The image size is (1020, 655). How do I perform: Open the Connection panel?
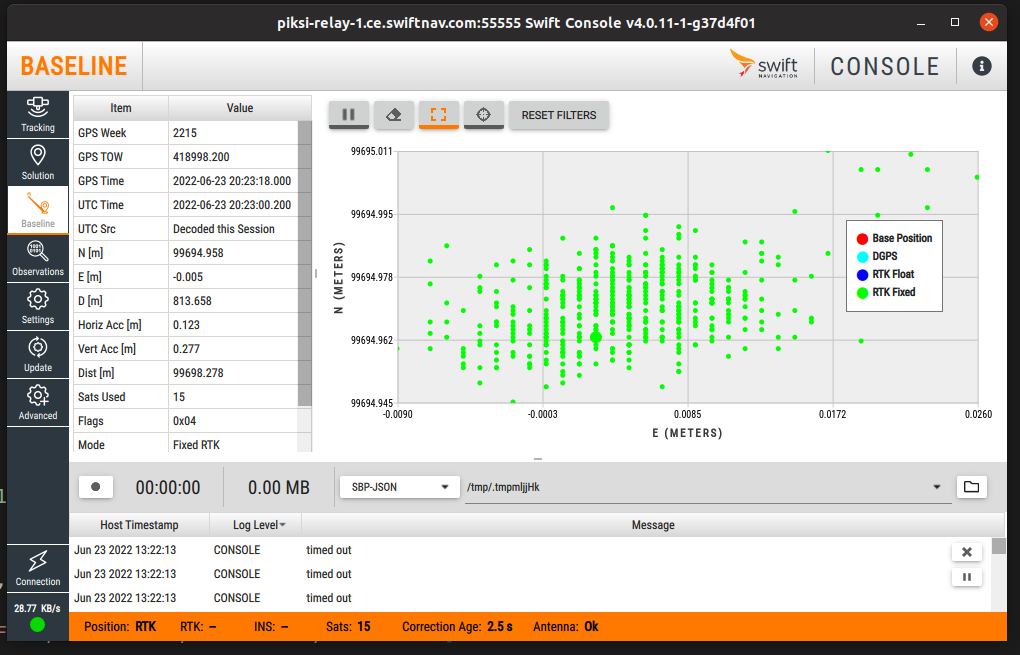[38, 568]
